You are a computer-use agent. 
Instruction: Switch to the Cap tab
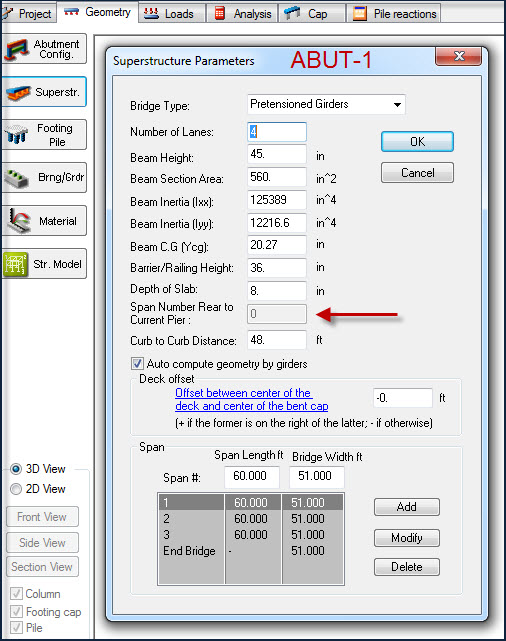(x=312, y=13)
